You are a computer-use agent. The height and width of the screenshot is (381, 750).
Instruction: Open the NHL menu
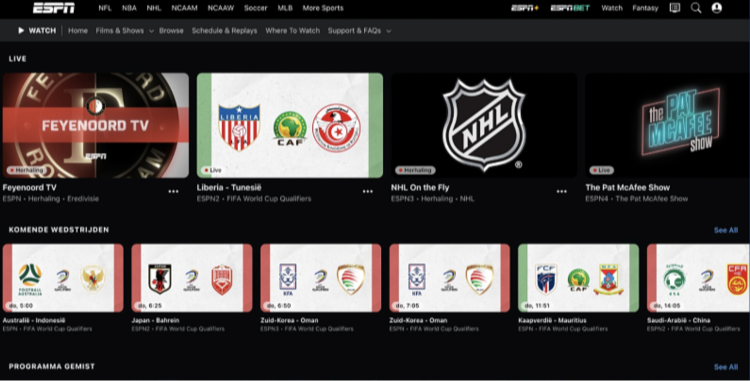pos(154,8)
